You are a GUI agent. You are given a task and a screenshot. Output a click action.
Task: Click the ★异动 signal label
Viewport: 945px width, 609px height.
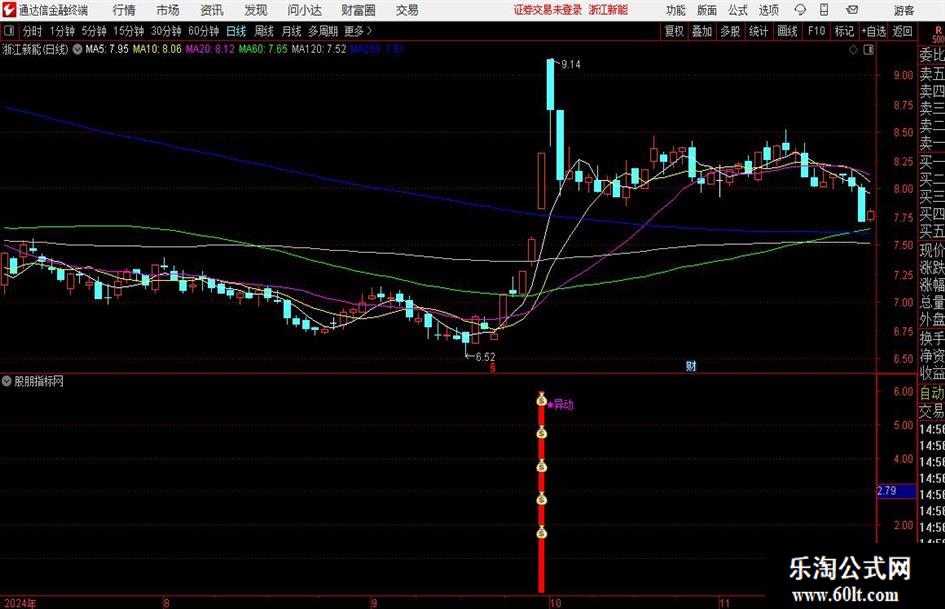click(x=560, y=405)
